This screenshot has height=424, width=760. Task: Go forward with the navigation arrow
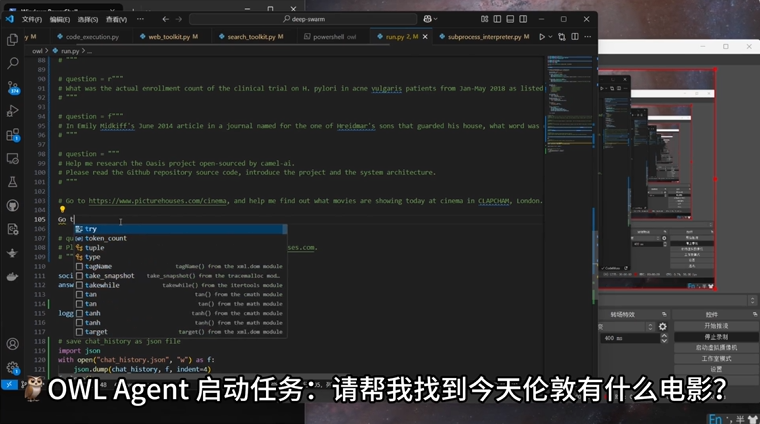179,19
